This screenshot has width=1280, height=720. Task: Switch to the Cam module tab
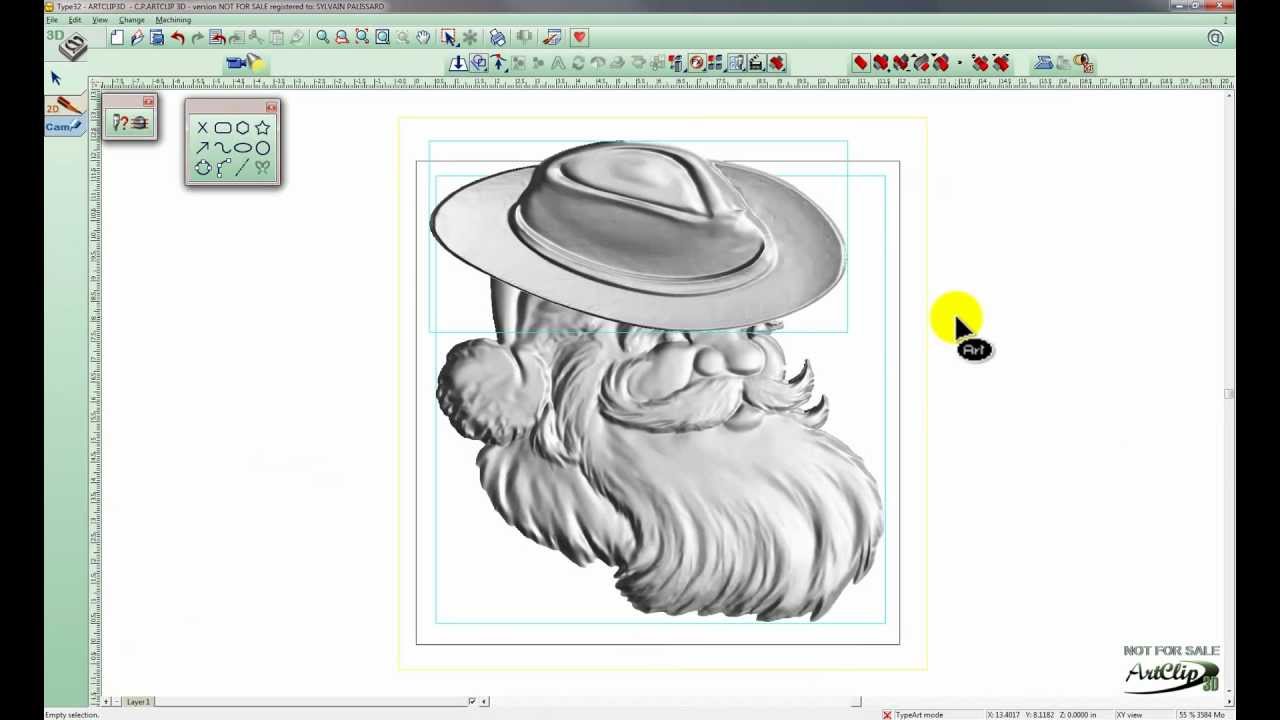(63, 126)
